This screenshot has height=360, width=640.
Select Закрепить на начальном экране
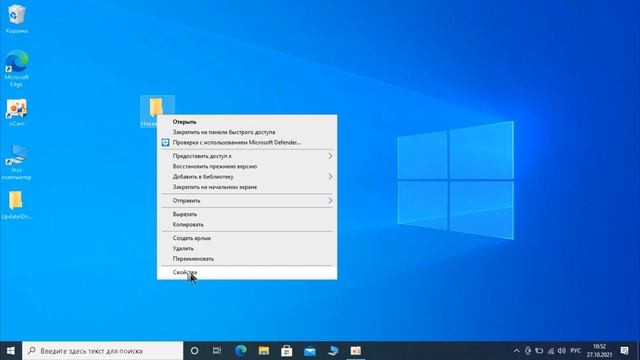point(247,187)
